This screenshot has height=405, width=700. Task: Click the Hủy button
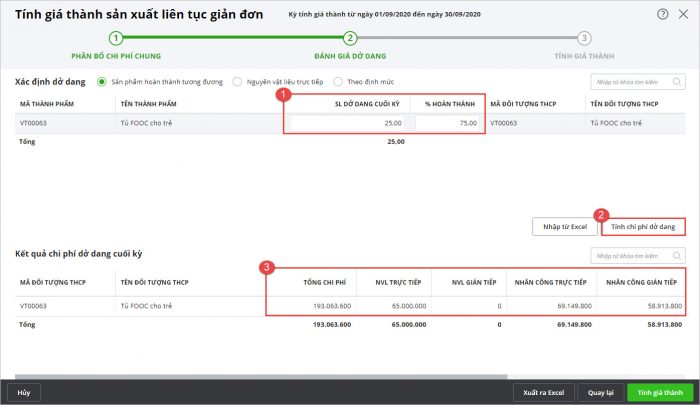25,392
